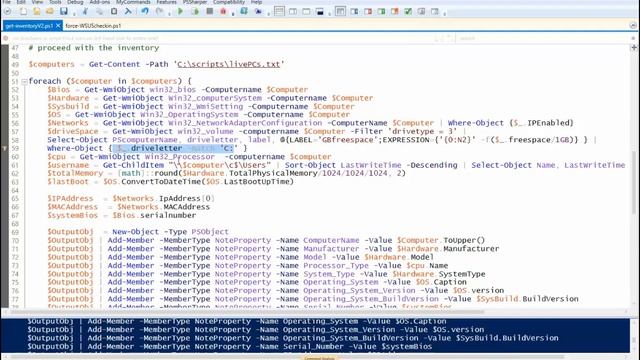Click the green numbered layout icon
This screenshot has height=360, width=640.
click(x=382, y=11)
